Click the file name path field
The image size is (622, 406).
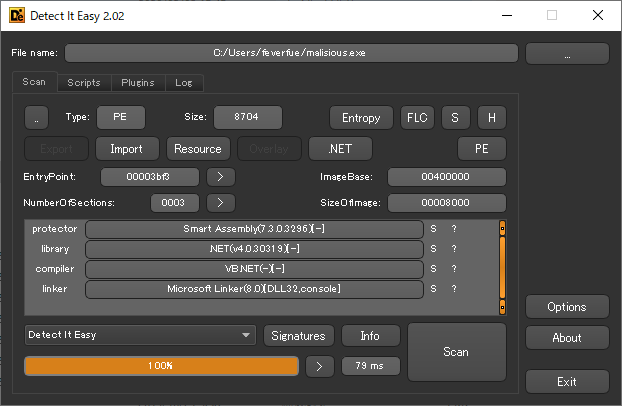[291, 53]
